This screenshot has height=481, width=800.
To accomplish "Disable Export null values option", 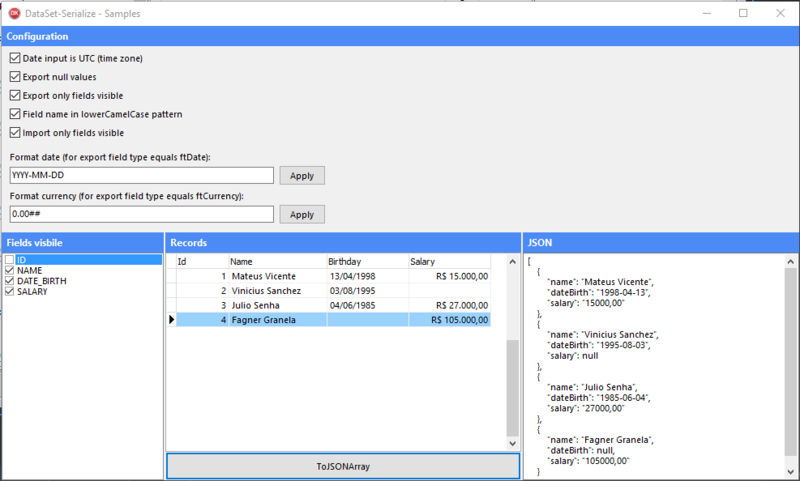I will click(x=15, y=77).
